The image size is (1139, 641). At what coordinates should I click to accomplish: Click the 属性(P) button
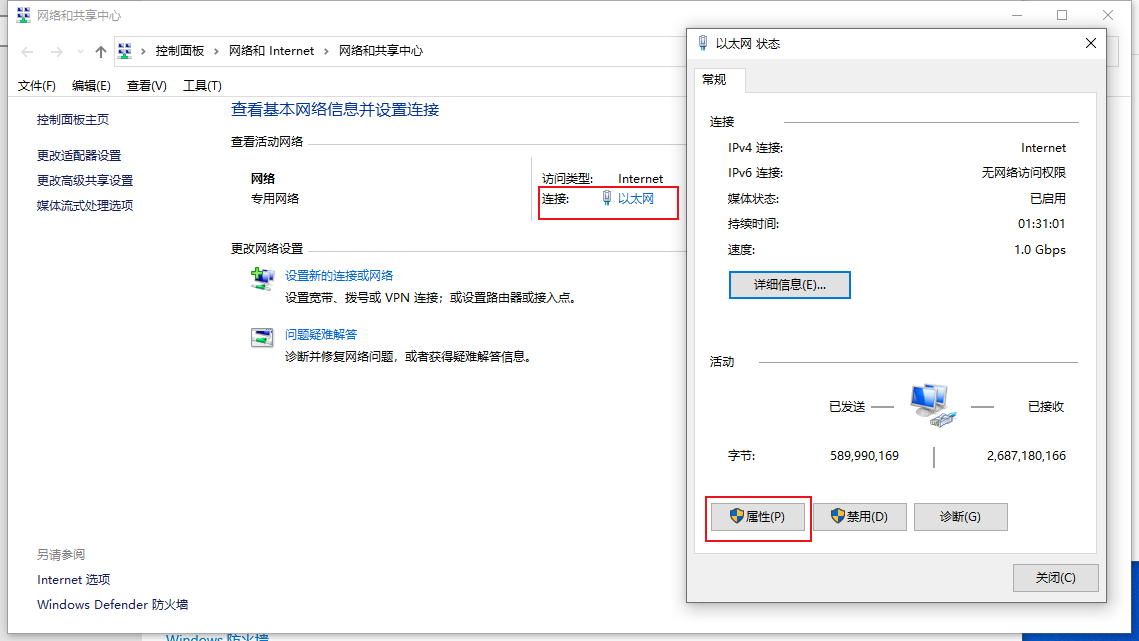coord(757,517)
